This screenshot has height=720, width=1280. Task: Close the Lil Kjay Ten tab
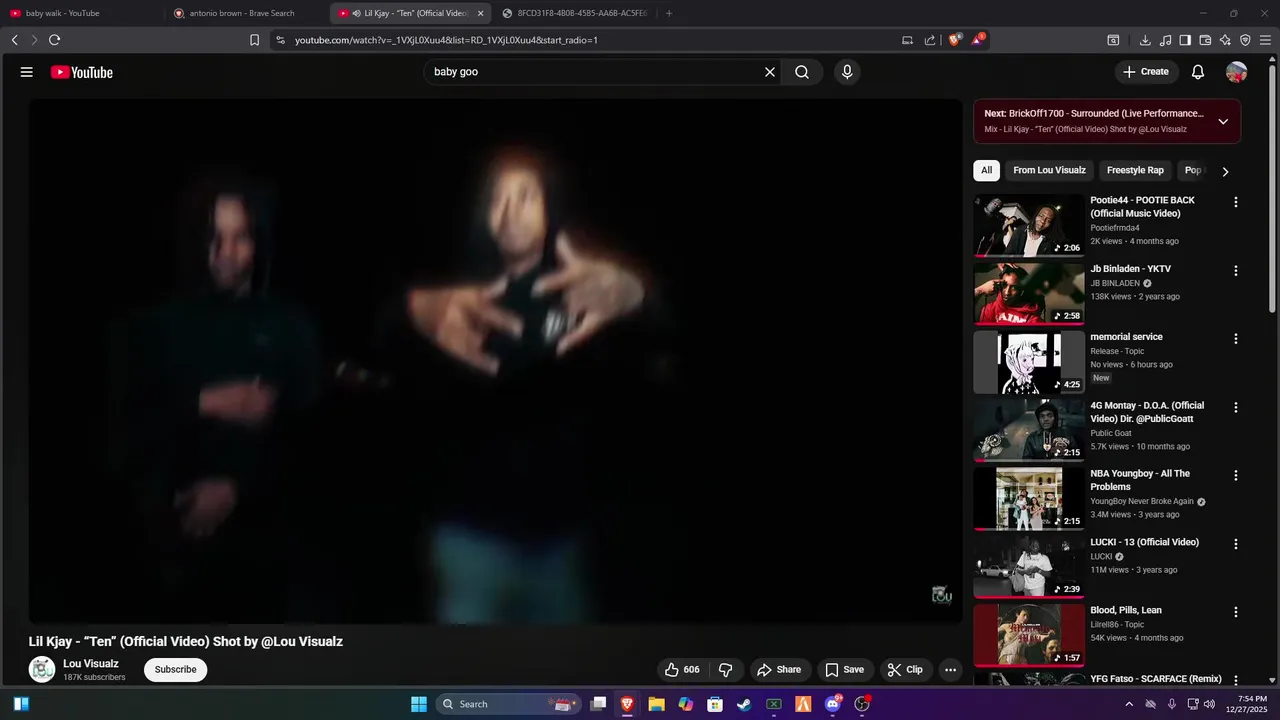(x=480, y=13)
